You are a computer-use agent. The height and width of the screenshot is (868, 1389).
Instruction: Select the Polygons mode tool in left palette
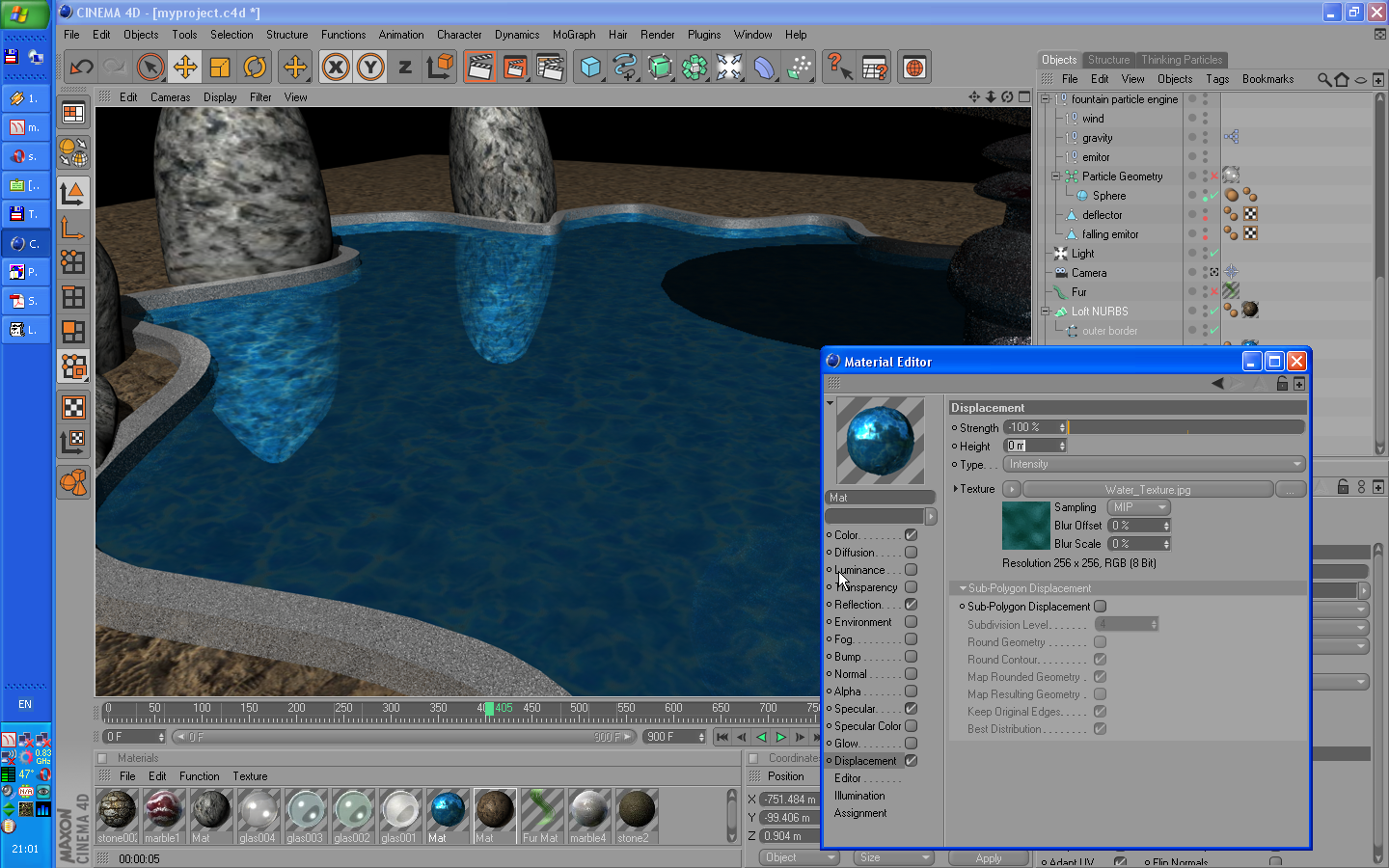[73, 332]
